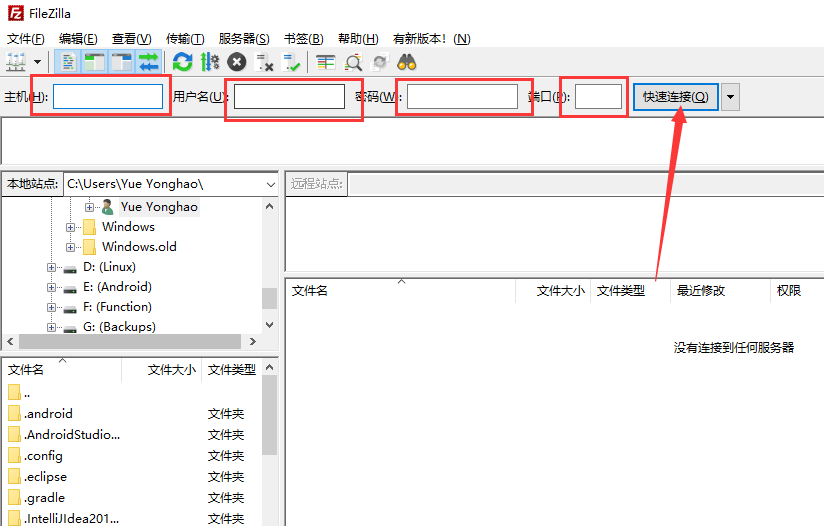
Task: Sort remote list by 最近修改 column
Action: 720,291
